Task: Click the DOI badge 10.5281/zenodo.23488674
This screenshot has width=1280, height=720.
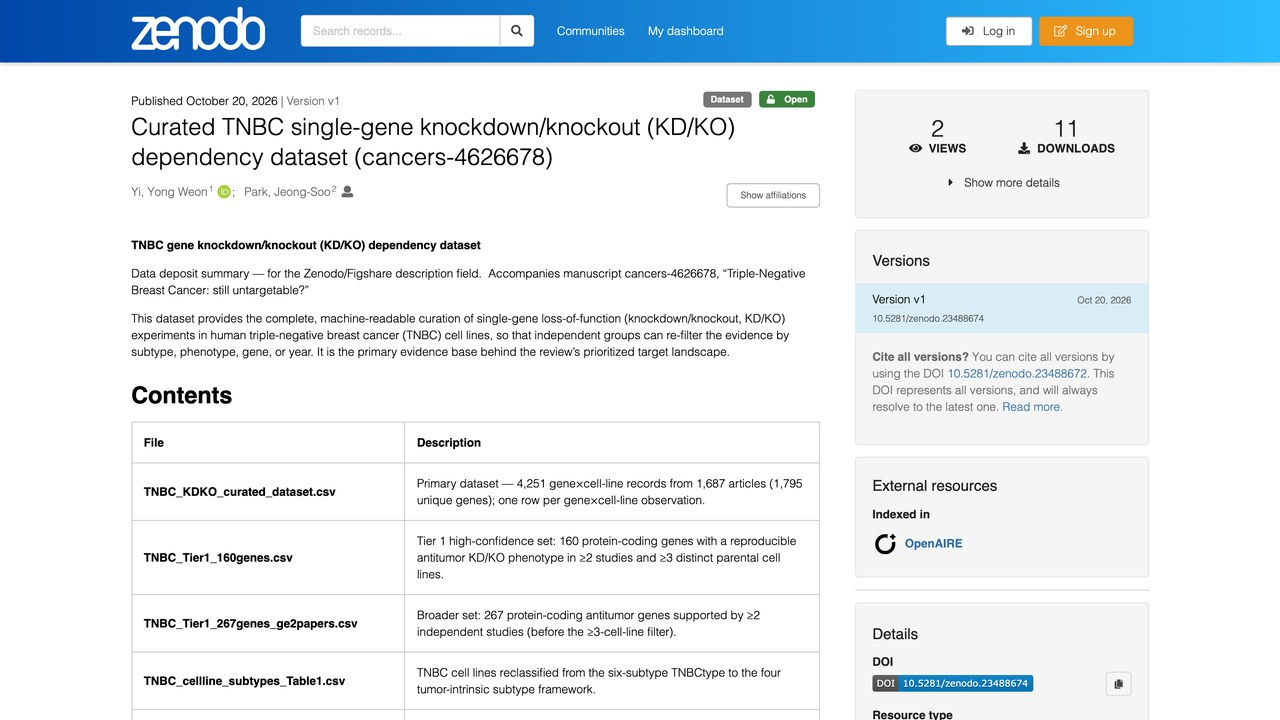Action: tap(952, 684)
